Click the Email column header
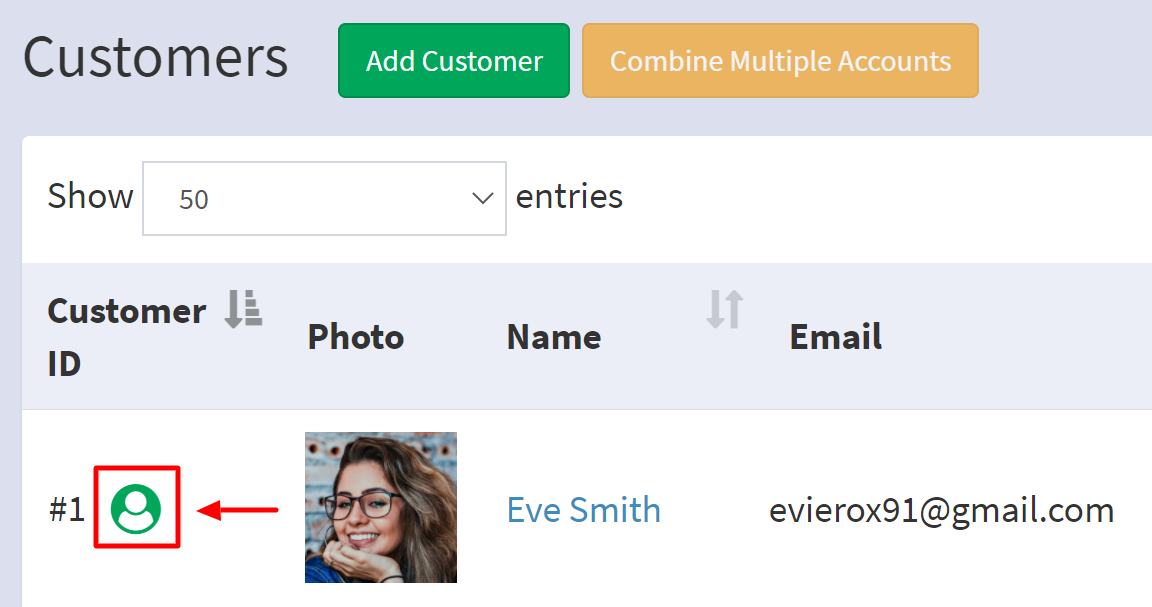The height and width of the screenshot is (607, 1152). tap(835, 337)
